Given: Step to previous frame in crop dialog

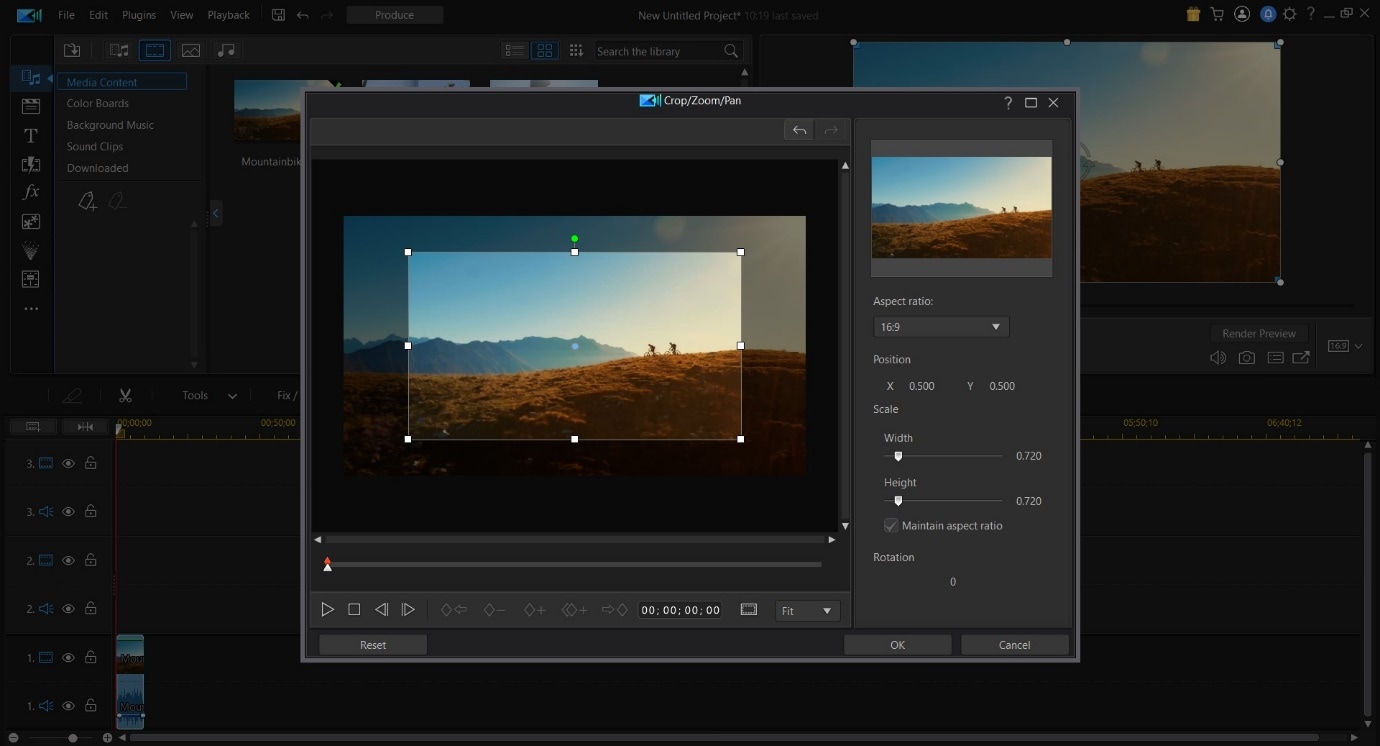Looking at the screenshot, I should tap(381, 610).
